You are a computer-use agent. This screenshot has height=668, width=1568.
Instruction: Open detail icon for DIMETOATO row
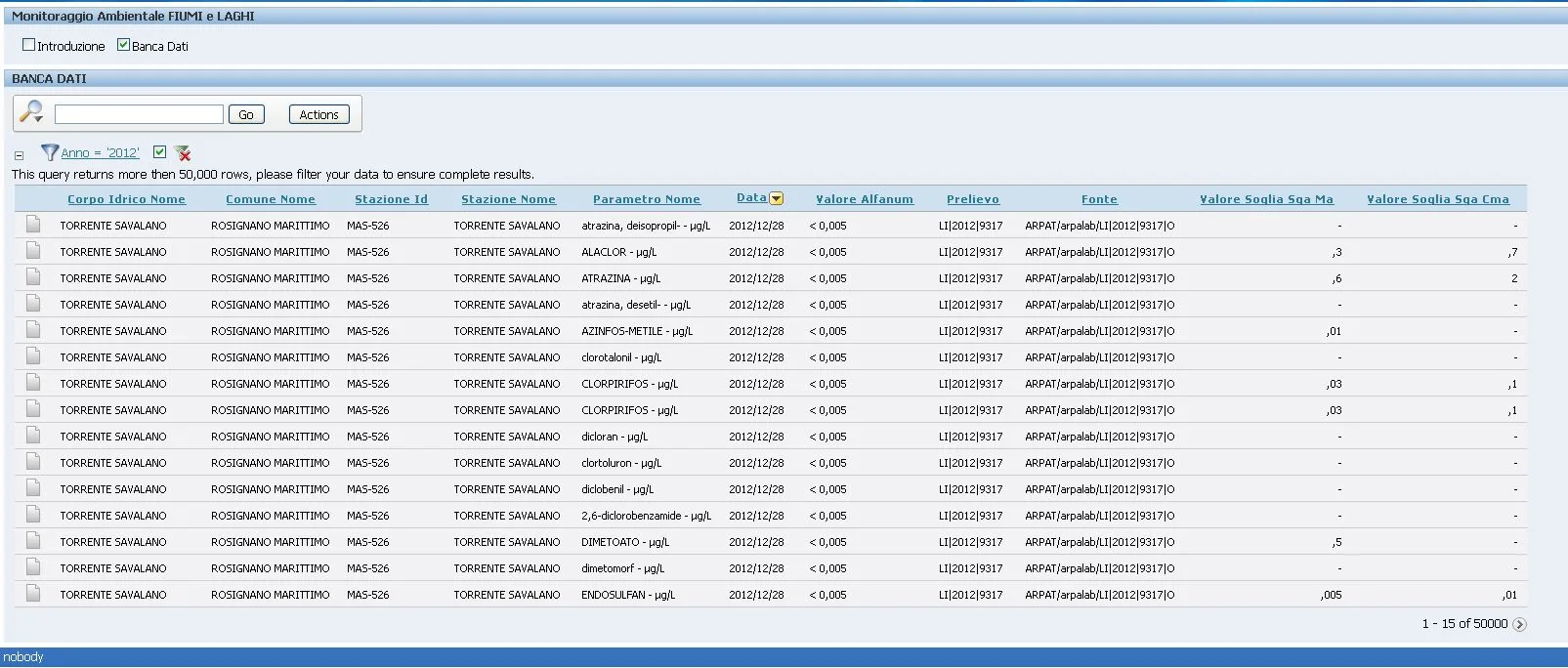33,541
